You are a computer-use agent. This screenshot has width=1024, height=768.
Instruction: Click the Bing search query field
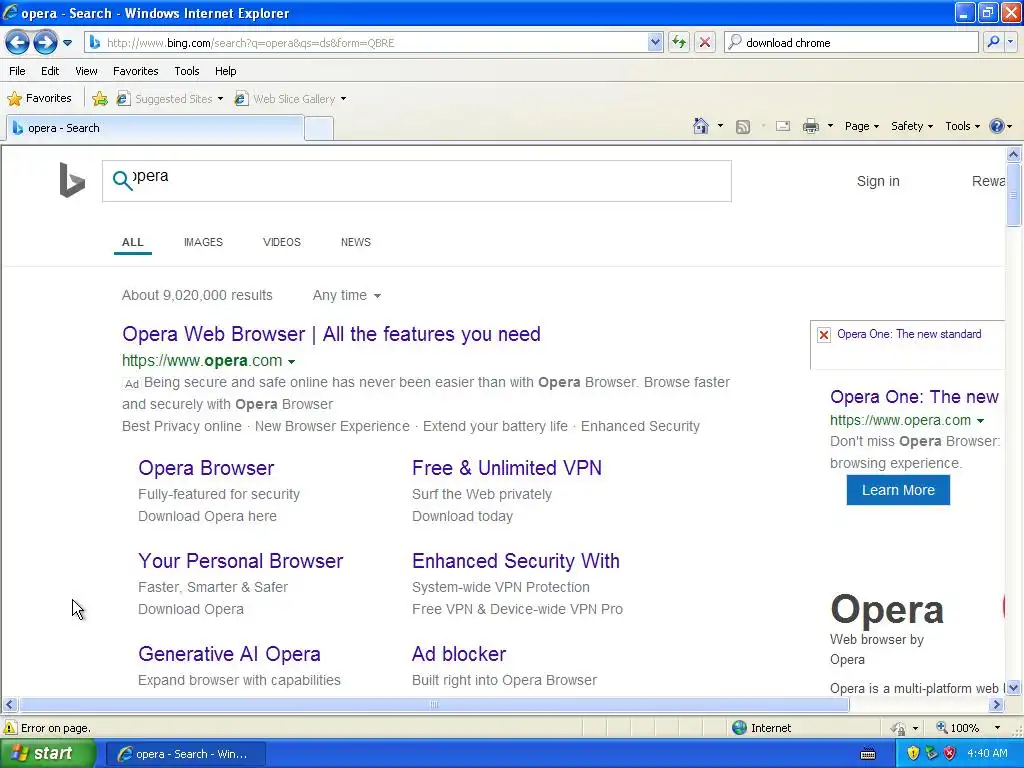(x=417, y=181)
